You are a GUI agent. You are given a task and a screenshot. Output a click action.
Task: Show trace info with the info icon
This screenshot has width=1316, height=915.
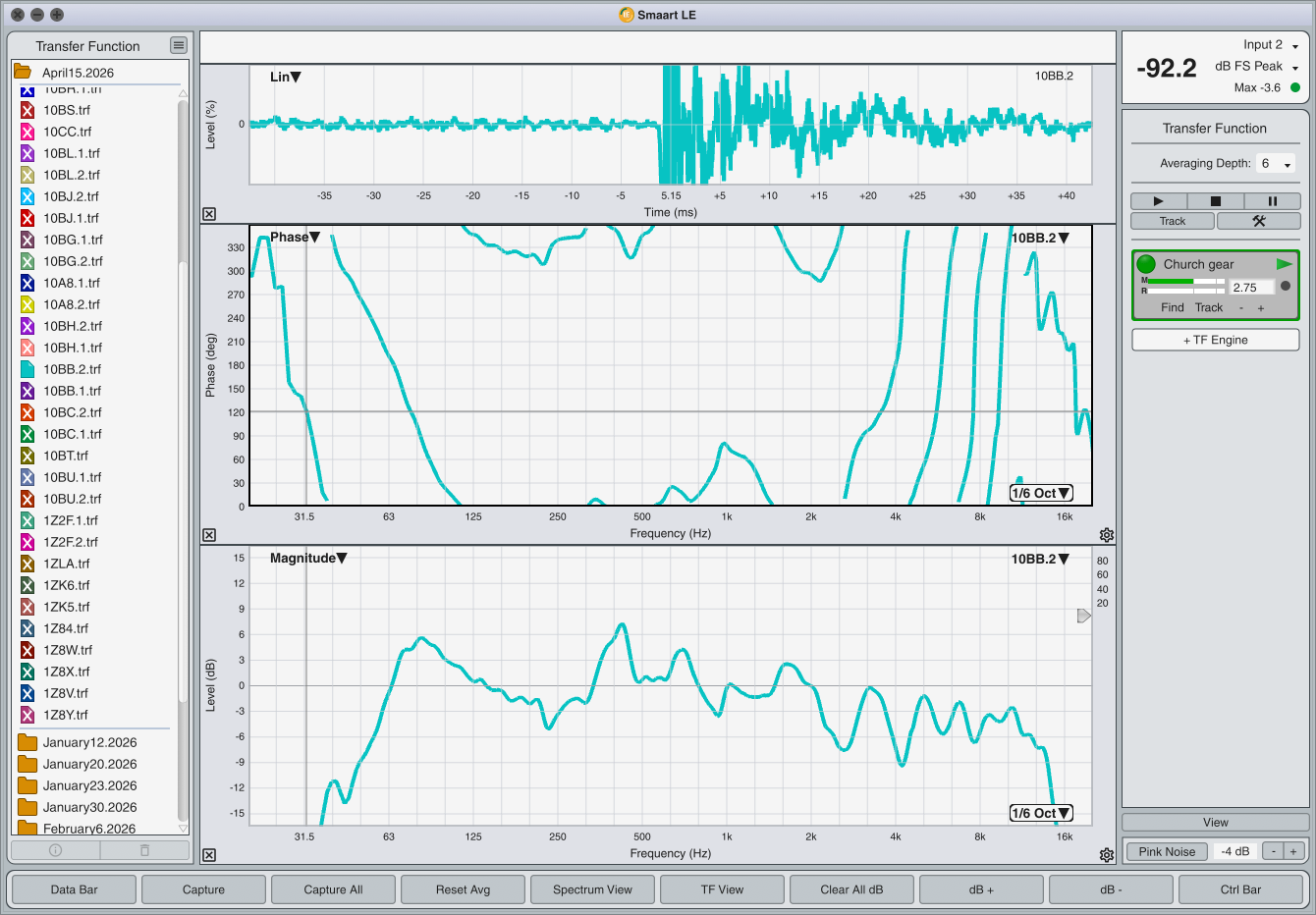pos(55,850)
